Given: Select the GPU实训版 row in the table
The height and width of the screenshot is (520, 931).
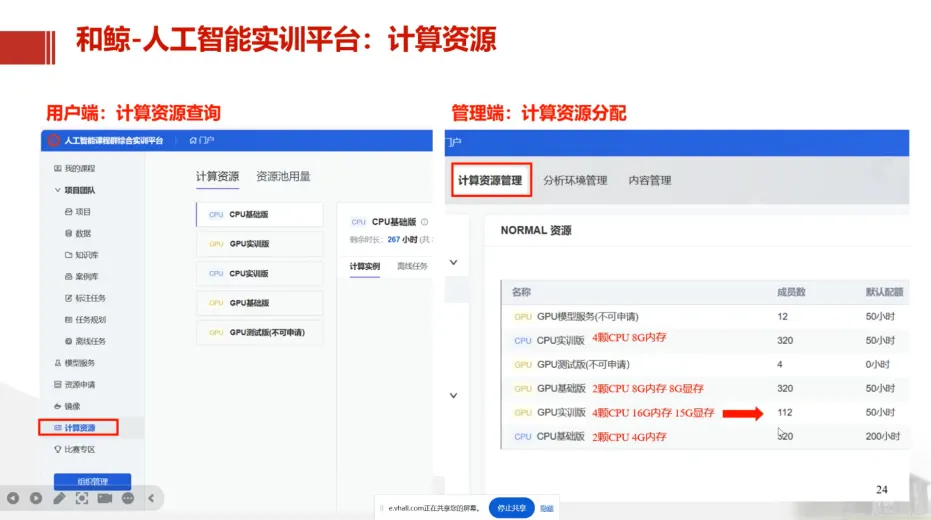Looking at the screenshot, I should [x=705, y=413].
